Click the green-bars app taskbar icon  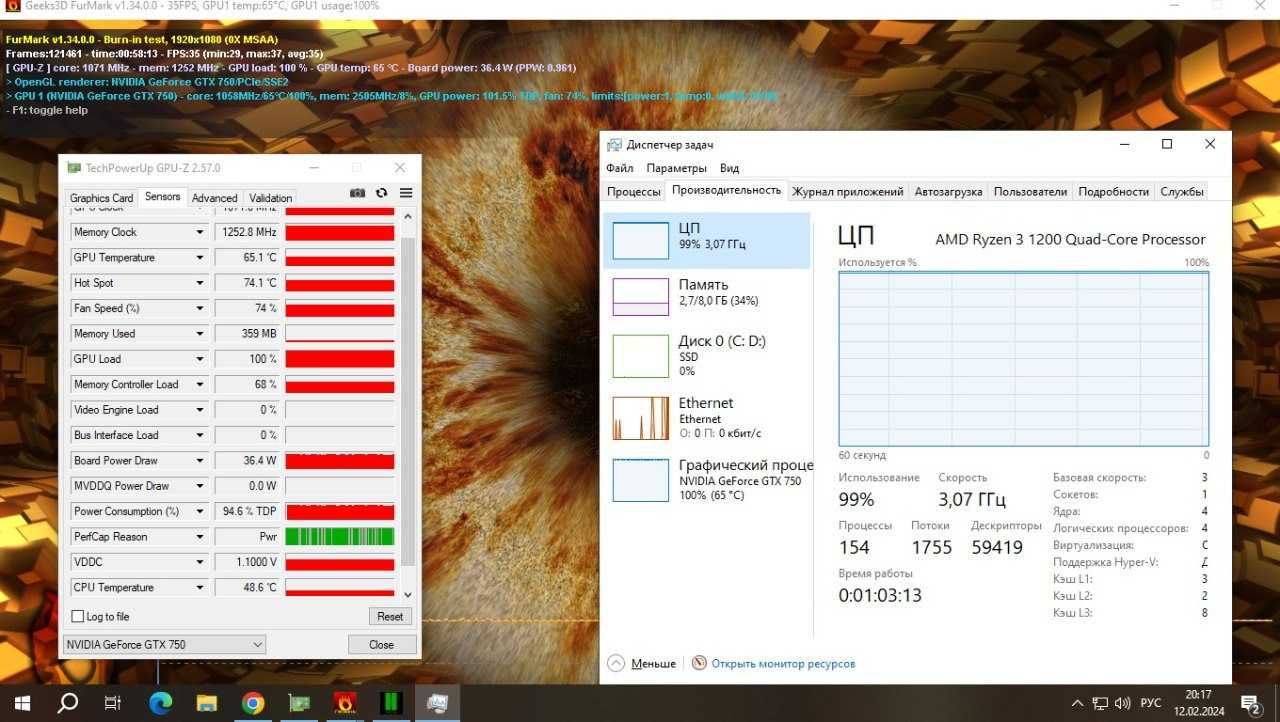point(391,703)
